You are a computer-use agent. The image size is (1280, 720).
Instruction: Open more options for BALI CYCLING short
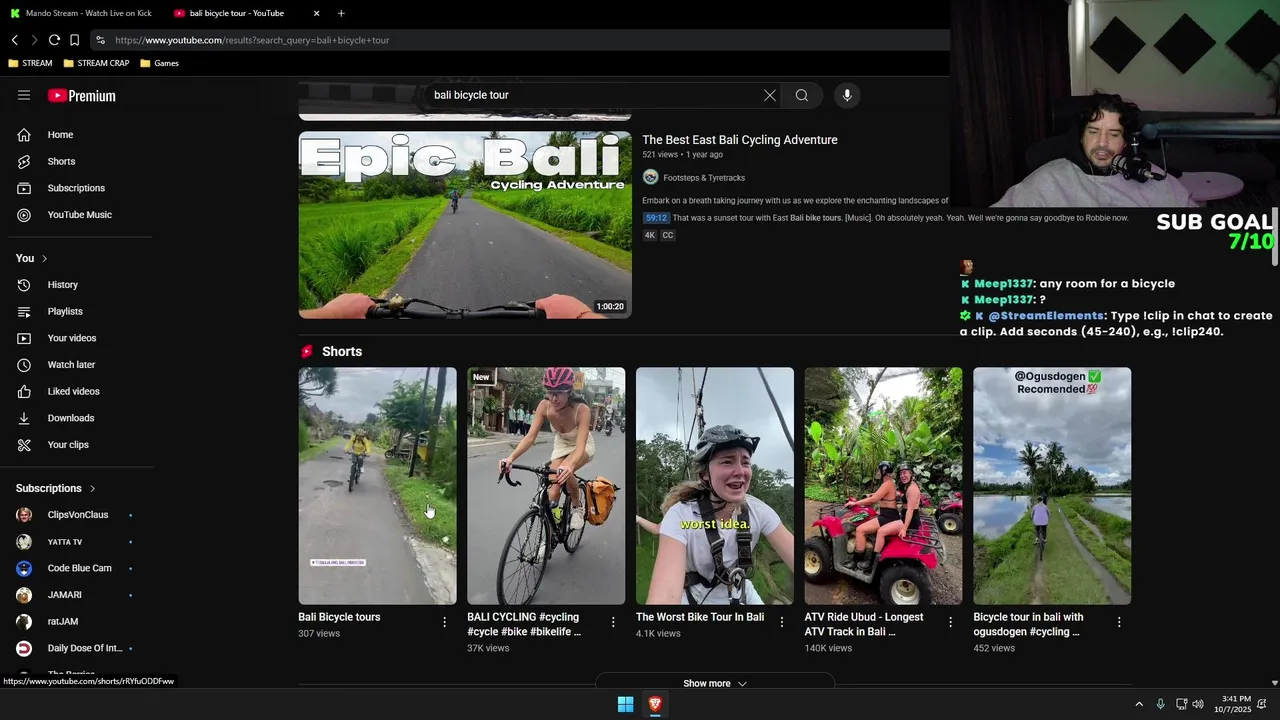click(613, 622)
